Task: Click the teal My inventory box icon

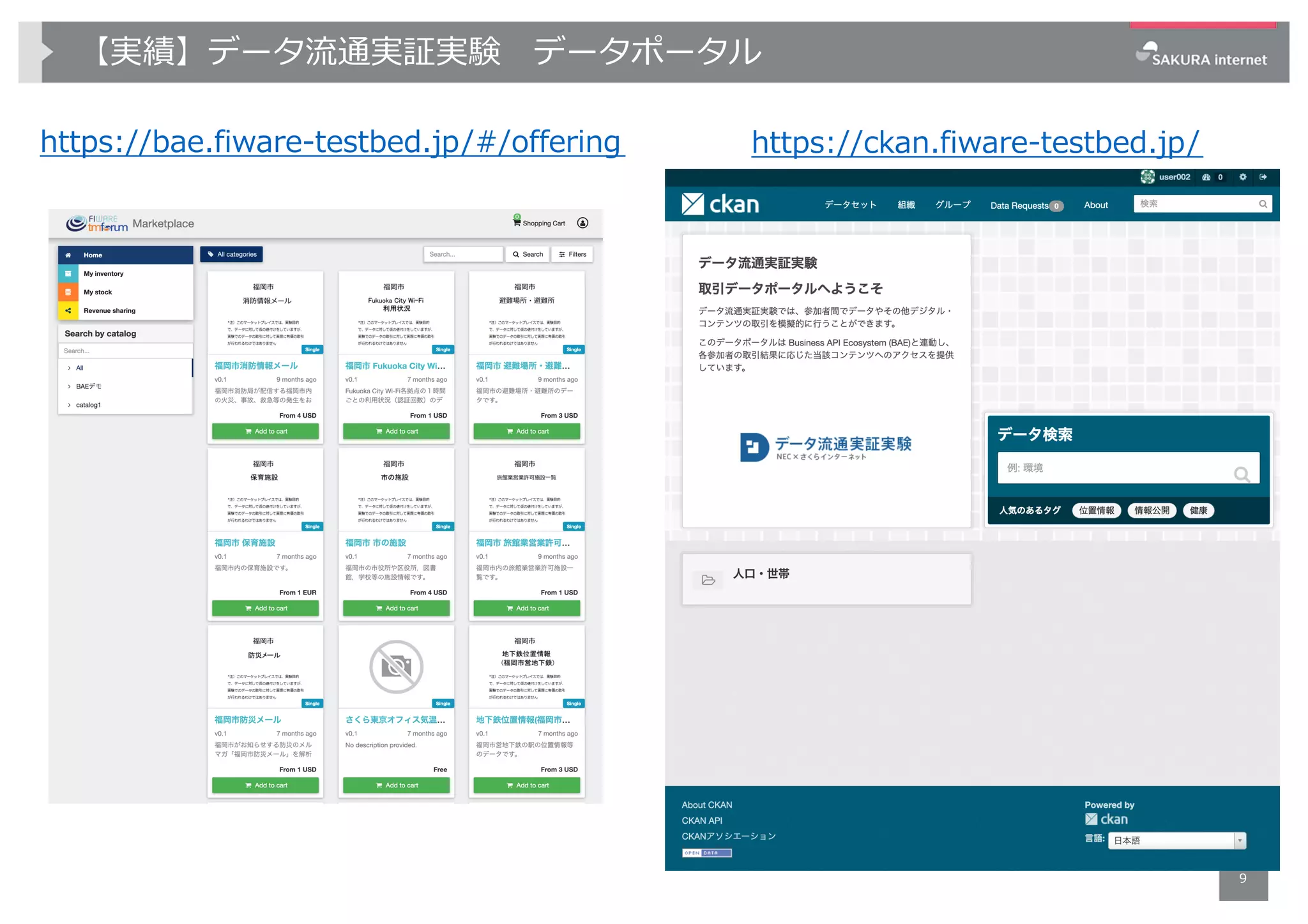Action: pyautogui.click(x=68, y=273)
